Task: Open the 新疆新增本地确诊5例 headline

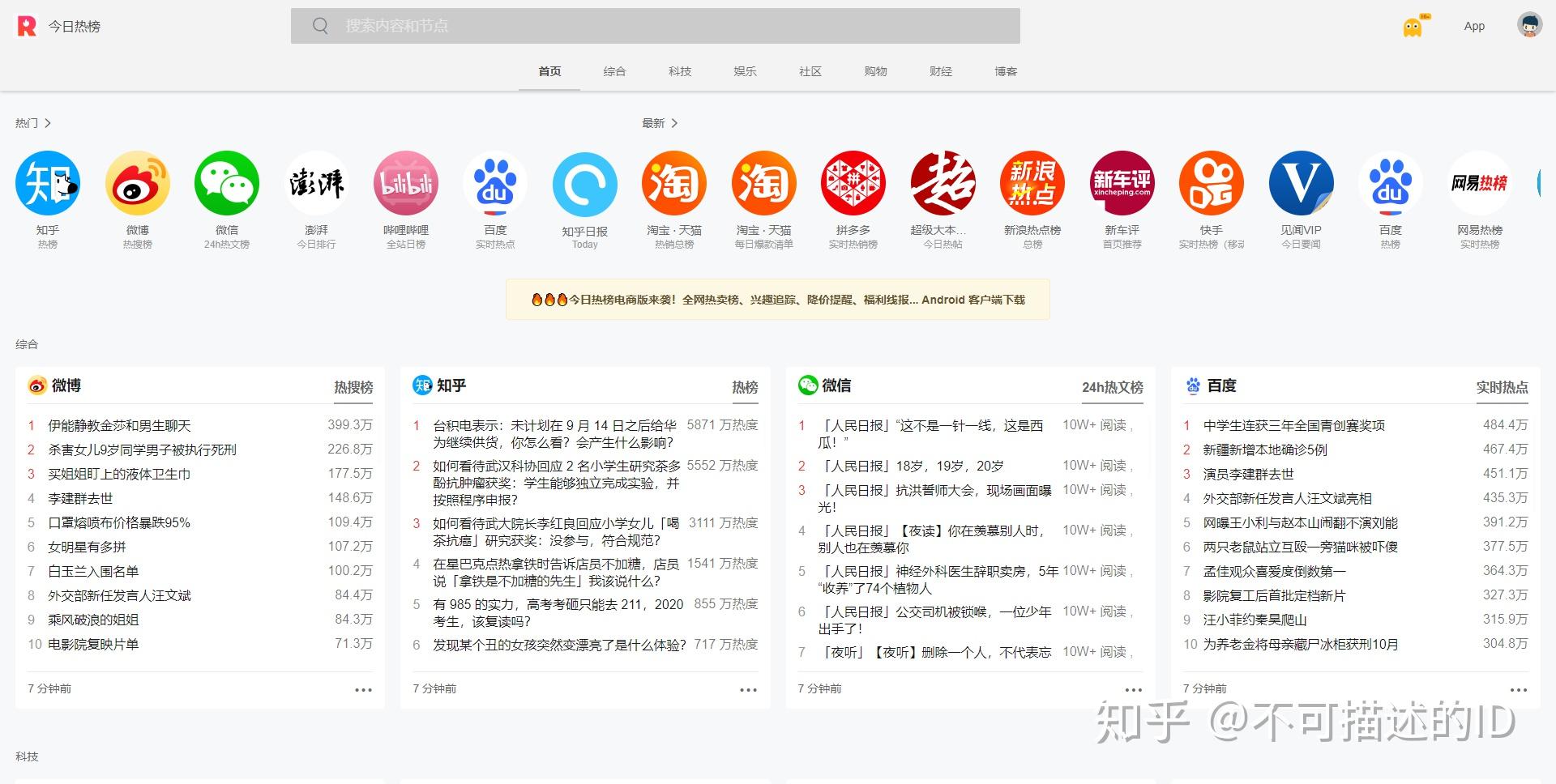Action: (1265, 450)
